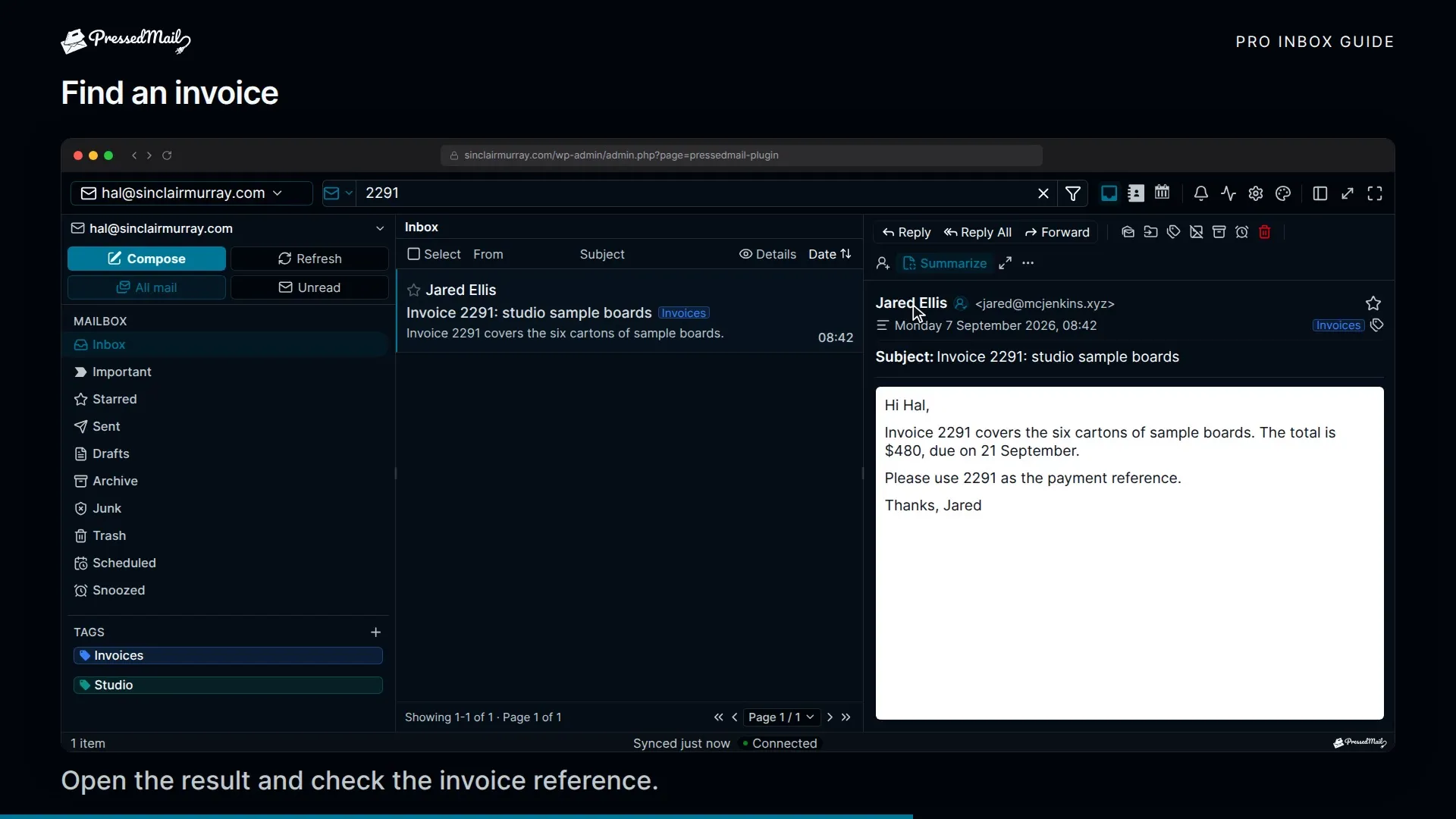
Task: Click the Refresh button
Action: tap(309, 259)
